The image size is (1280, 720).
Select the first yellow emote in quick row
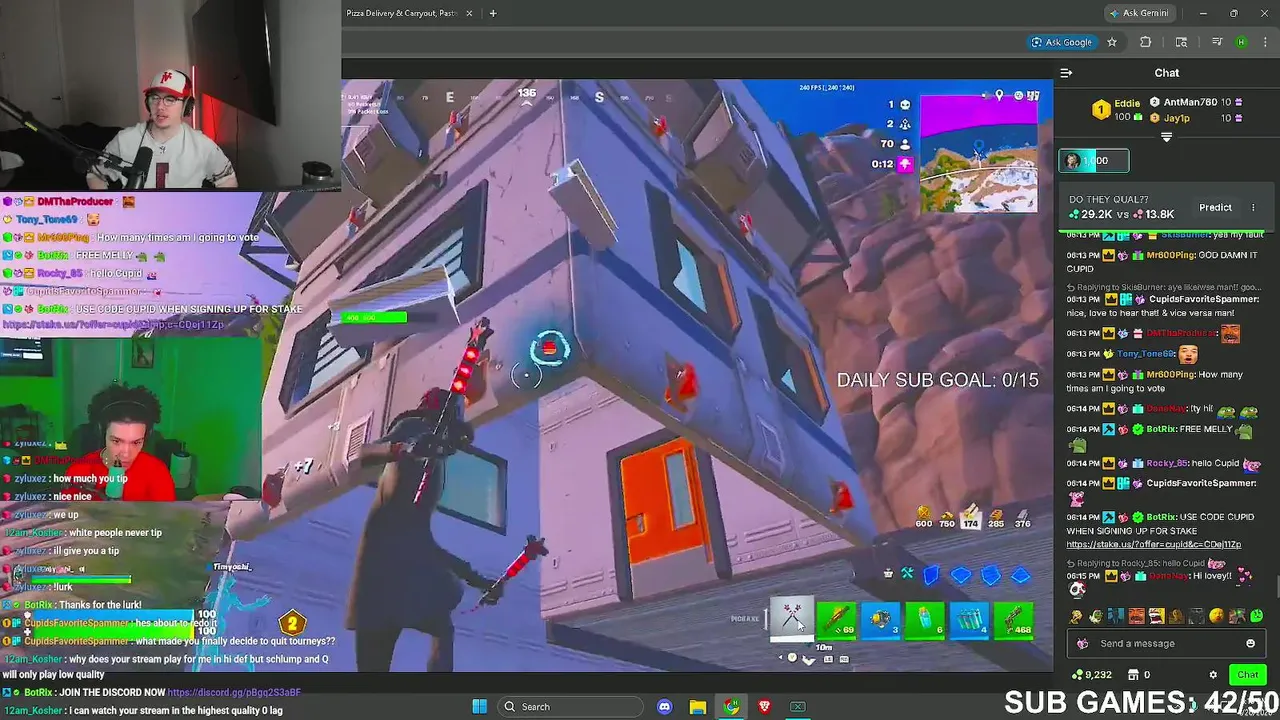pyautogui.click(x=1076, y=616)
